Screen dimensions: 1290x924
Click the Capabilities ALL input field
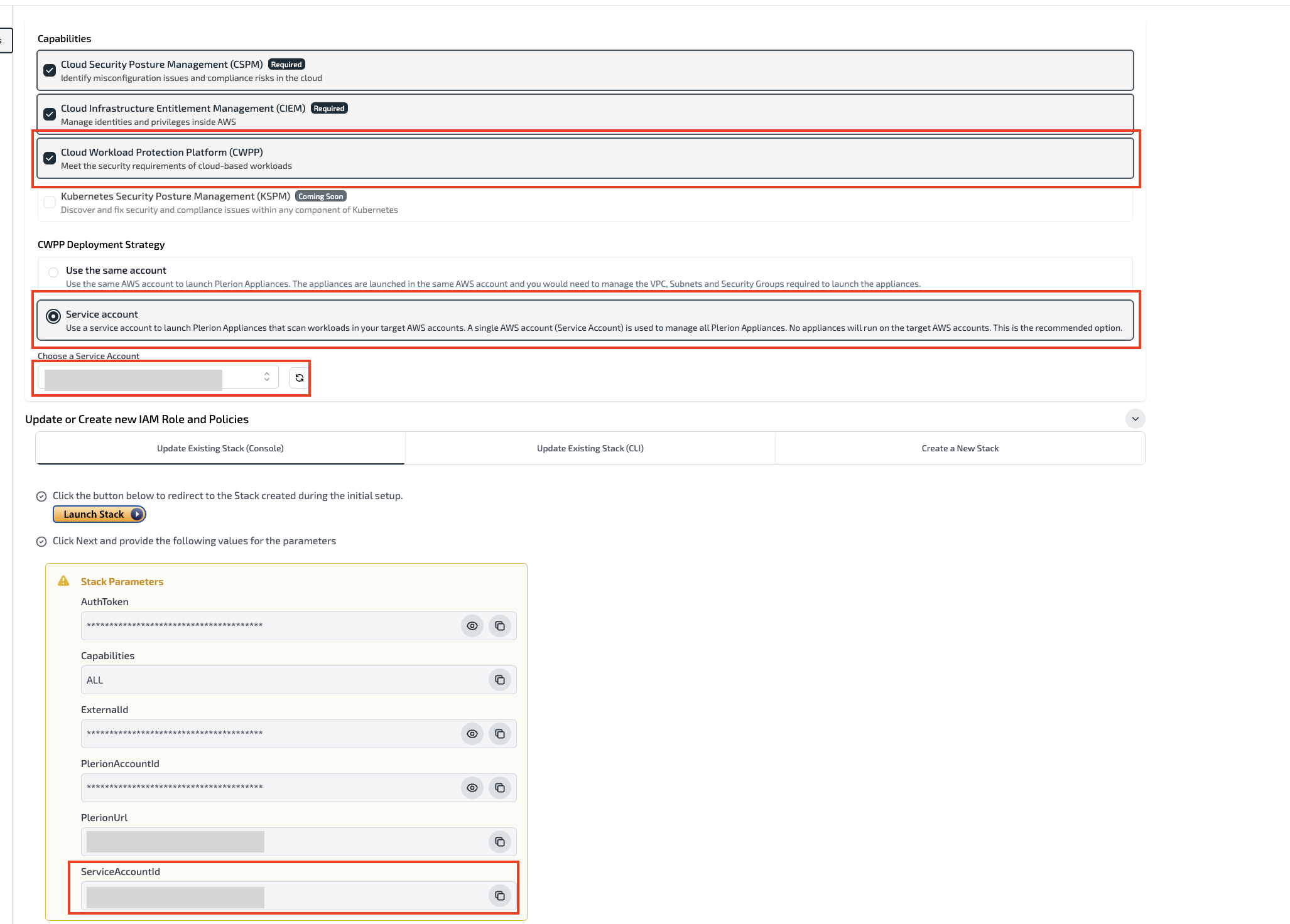283,680
